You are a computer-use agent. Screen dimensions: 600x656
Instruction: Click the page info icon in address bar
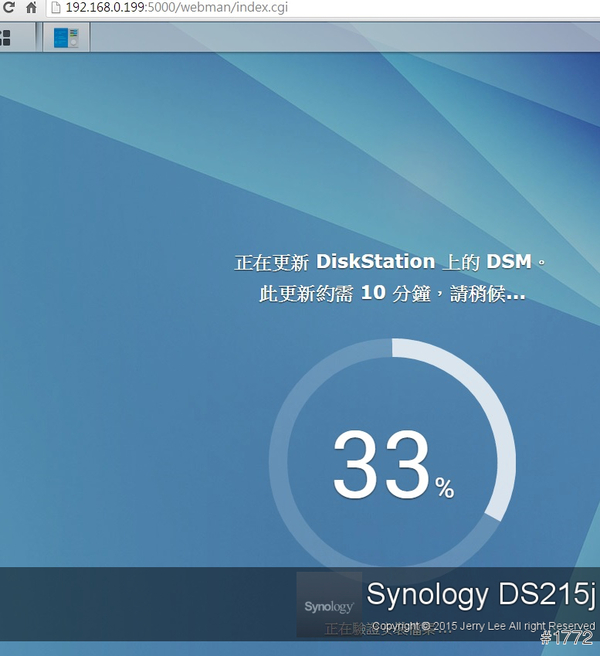[x=56, y=8]
